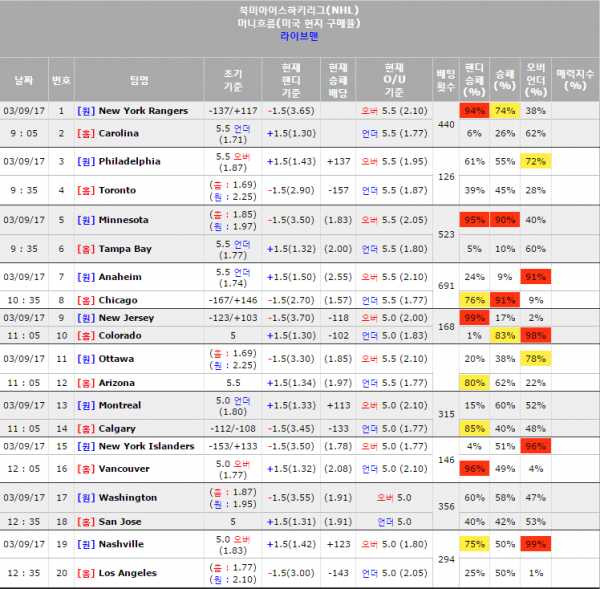Select the Chicago team name

(118, 300)
